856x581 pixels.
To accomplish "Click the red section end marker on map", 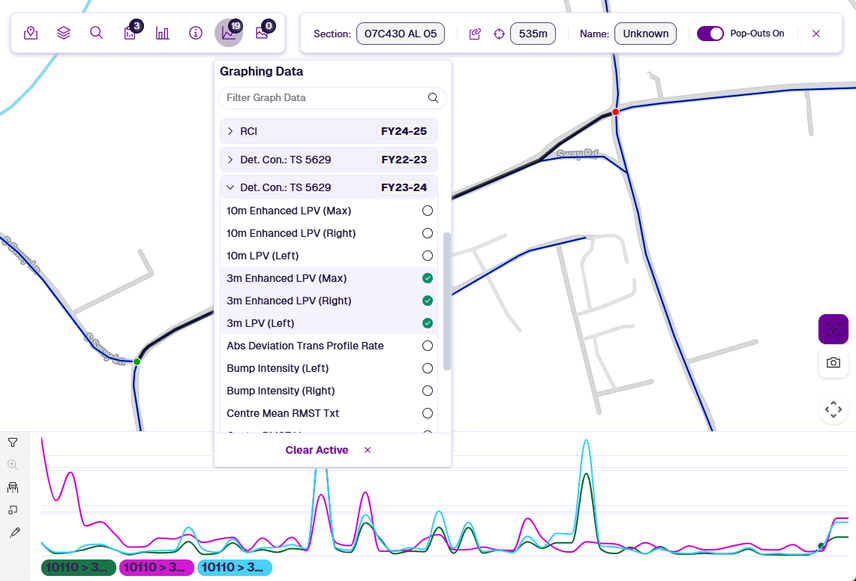I will click(615, 112).
